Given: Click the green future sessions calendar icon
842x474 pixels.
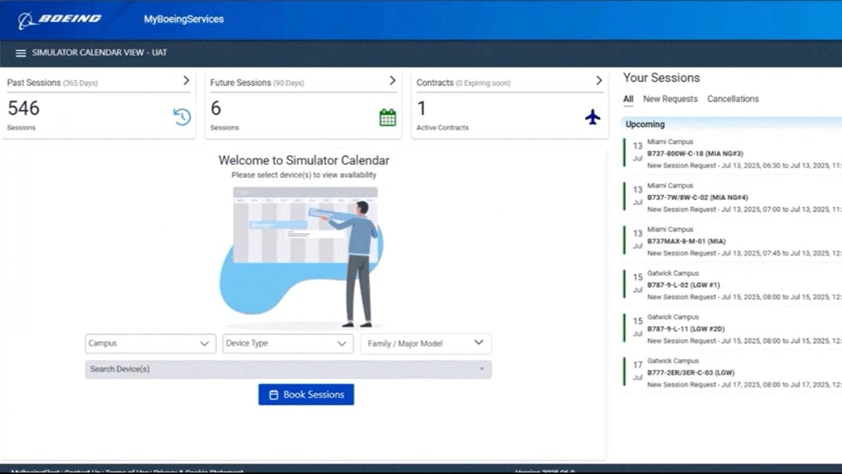Looking at the screenshot, I should [x=387, y=118].
